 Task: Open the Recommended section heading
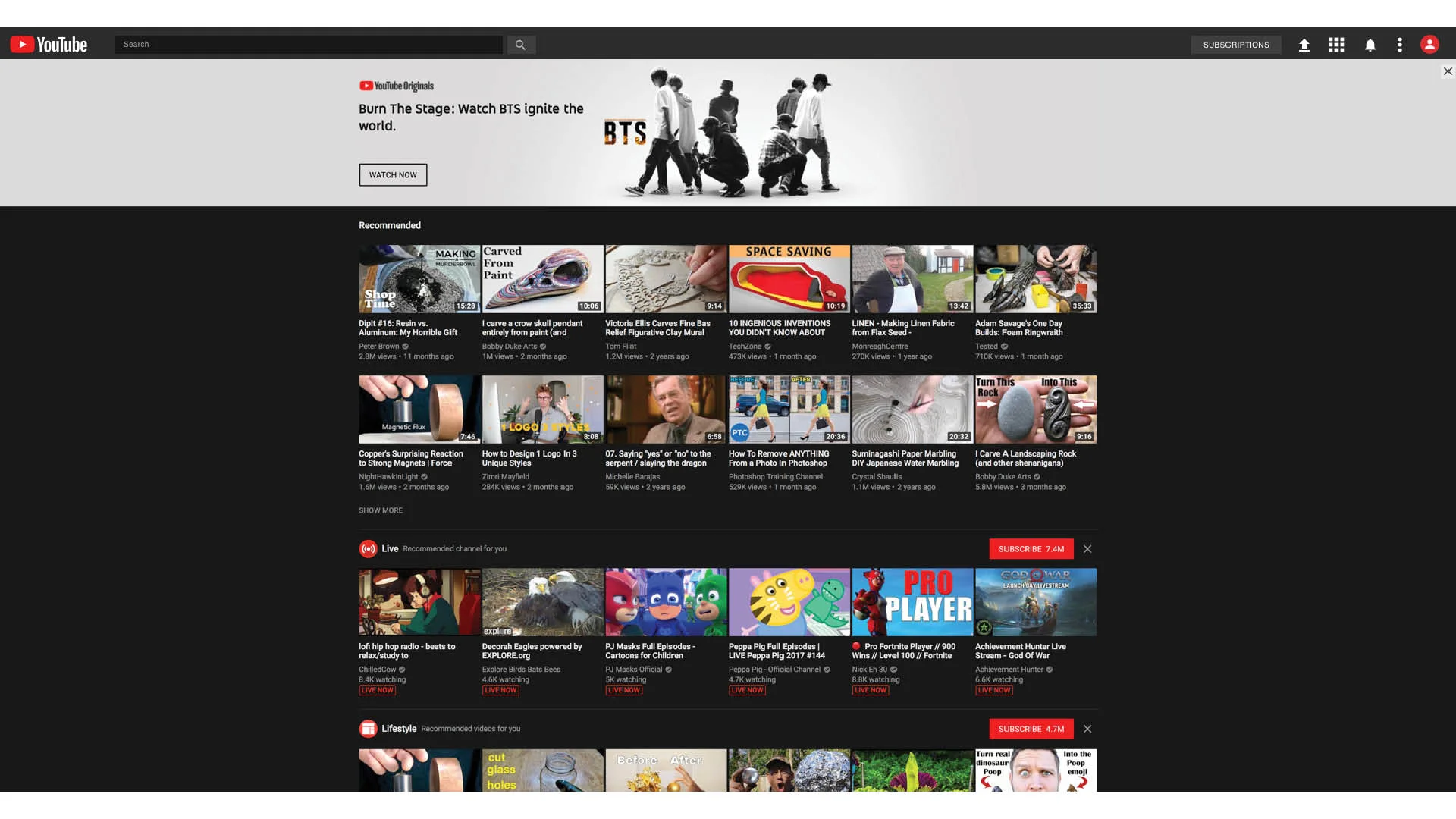[390, 225]
